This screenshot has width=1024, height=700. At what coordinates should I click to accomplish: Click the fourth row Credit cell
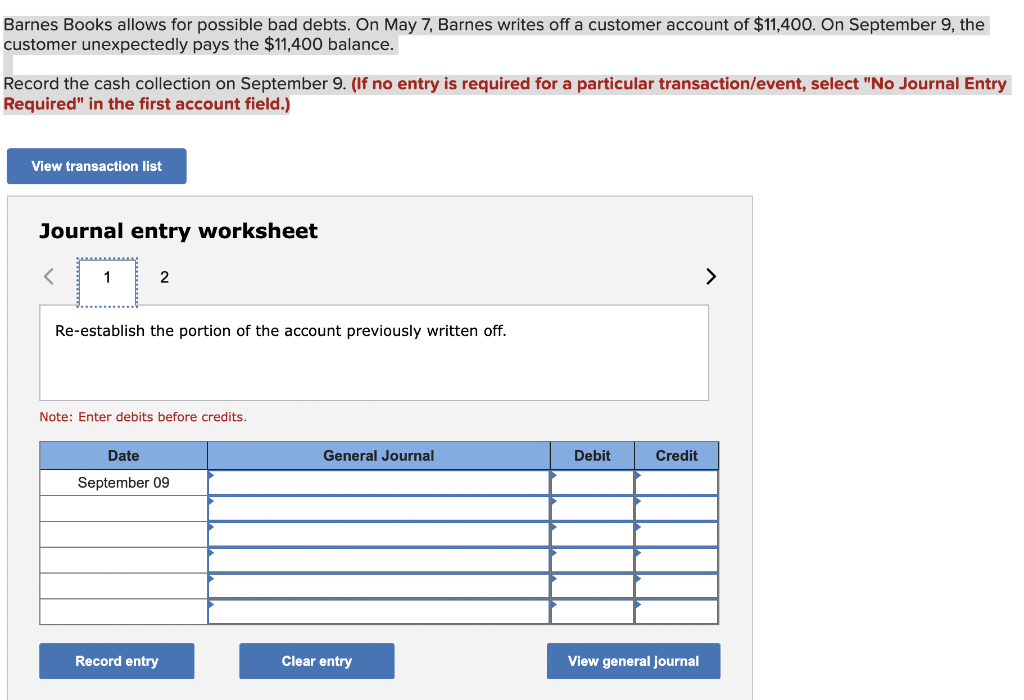coord(677,560)
